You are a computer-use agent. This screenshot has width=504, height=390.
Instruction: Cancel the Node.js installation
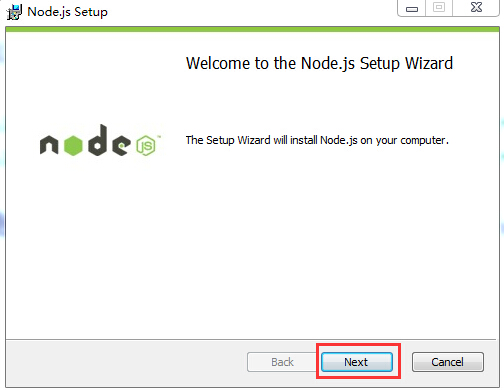(447, 362)
